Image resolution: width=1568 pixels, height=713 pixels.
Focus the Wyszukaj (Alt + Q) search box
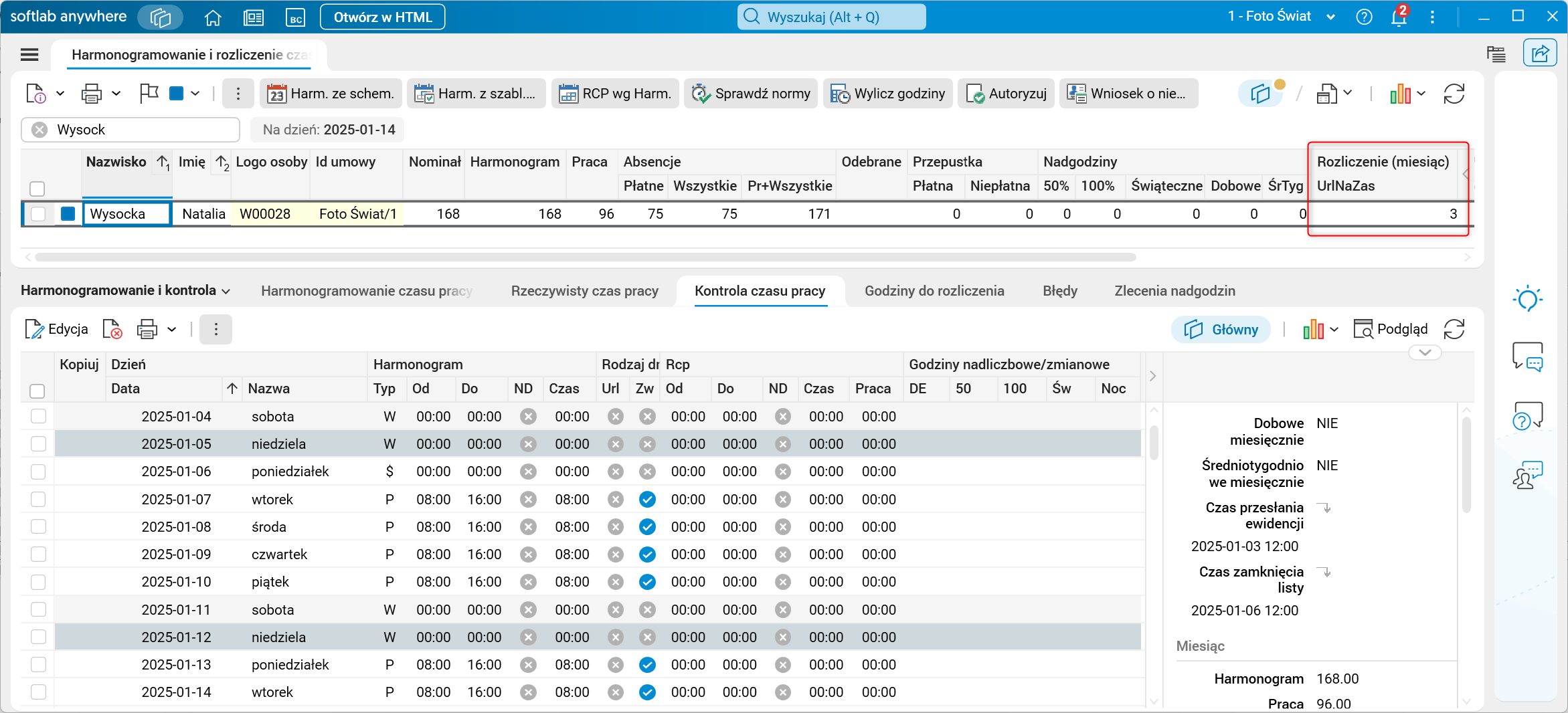(831, 17)
